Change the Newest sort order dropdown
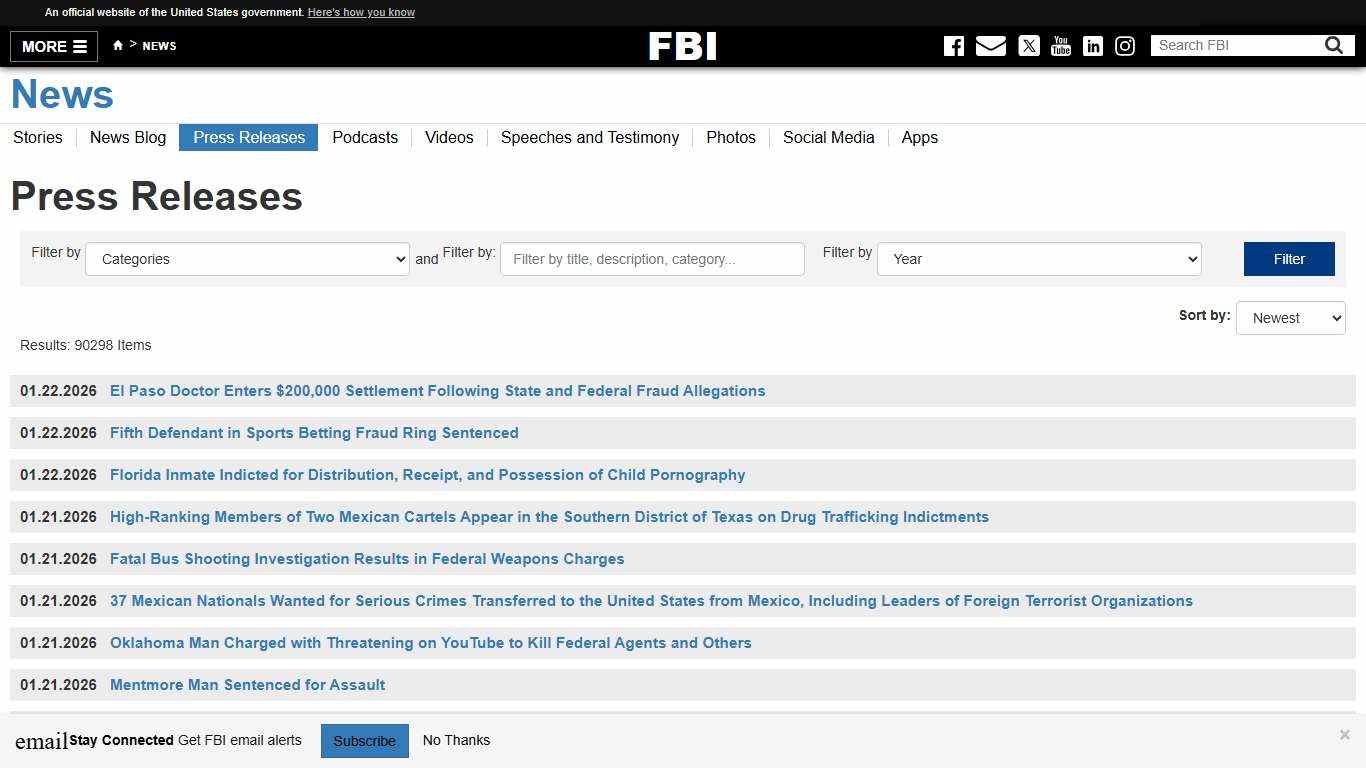1366x768 pixels. point(1290,317)
